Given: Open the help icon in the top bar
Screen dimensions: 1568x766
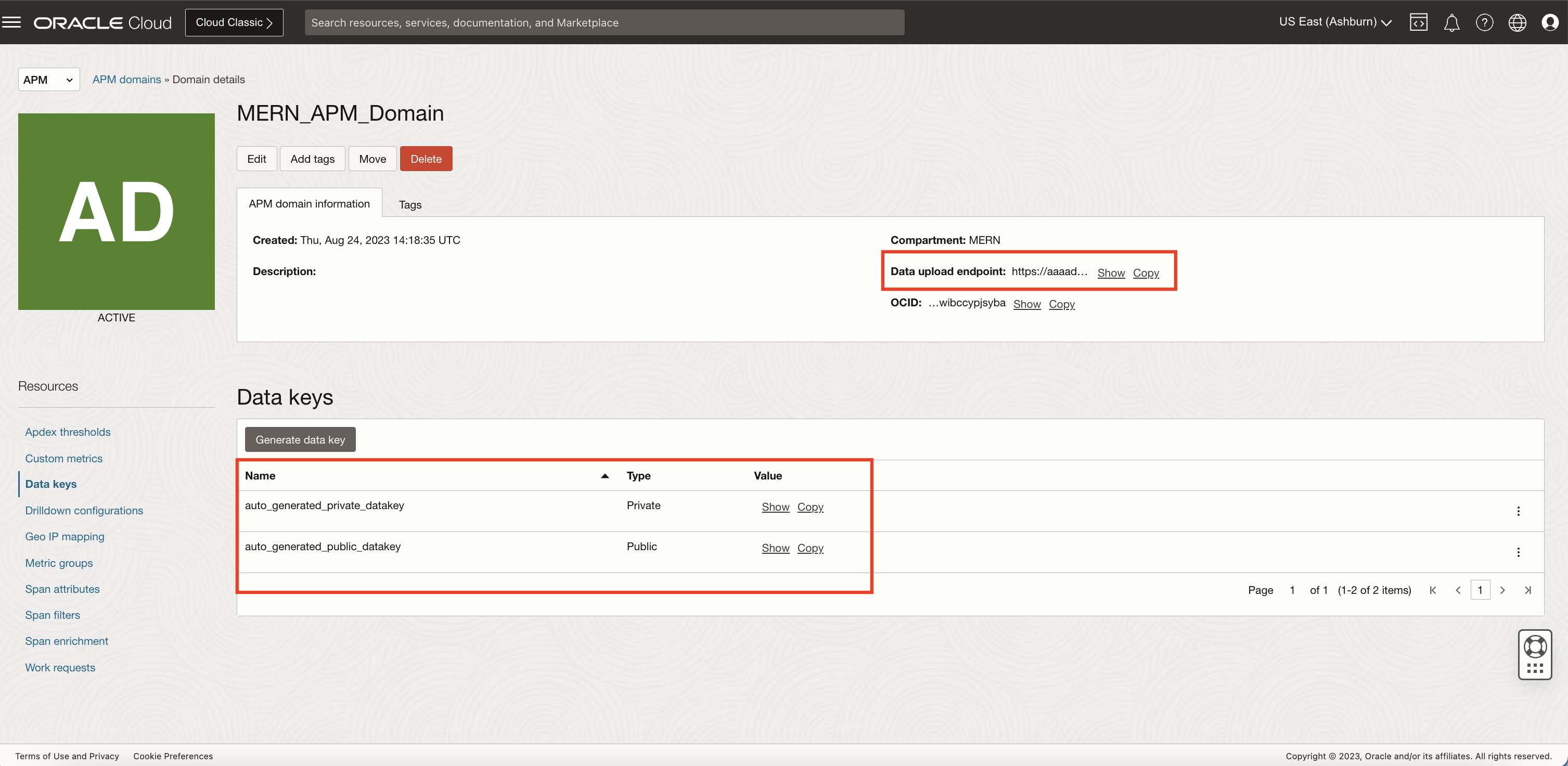Looking at the screenshot, I should 1485,22.
